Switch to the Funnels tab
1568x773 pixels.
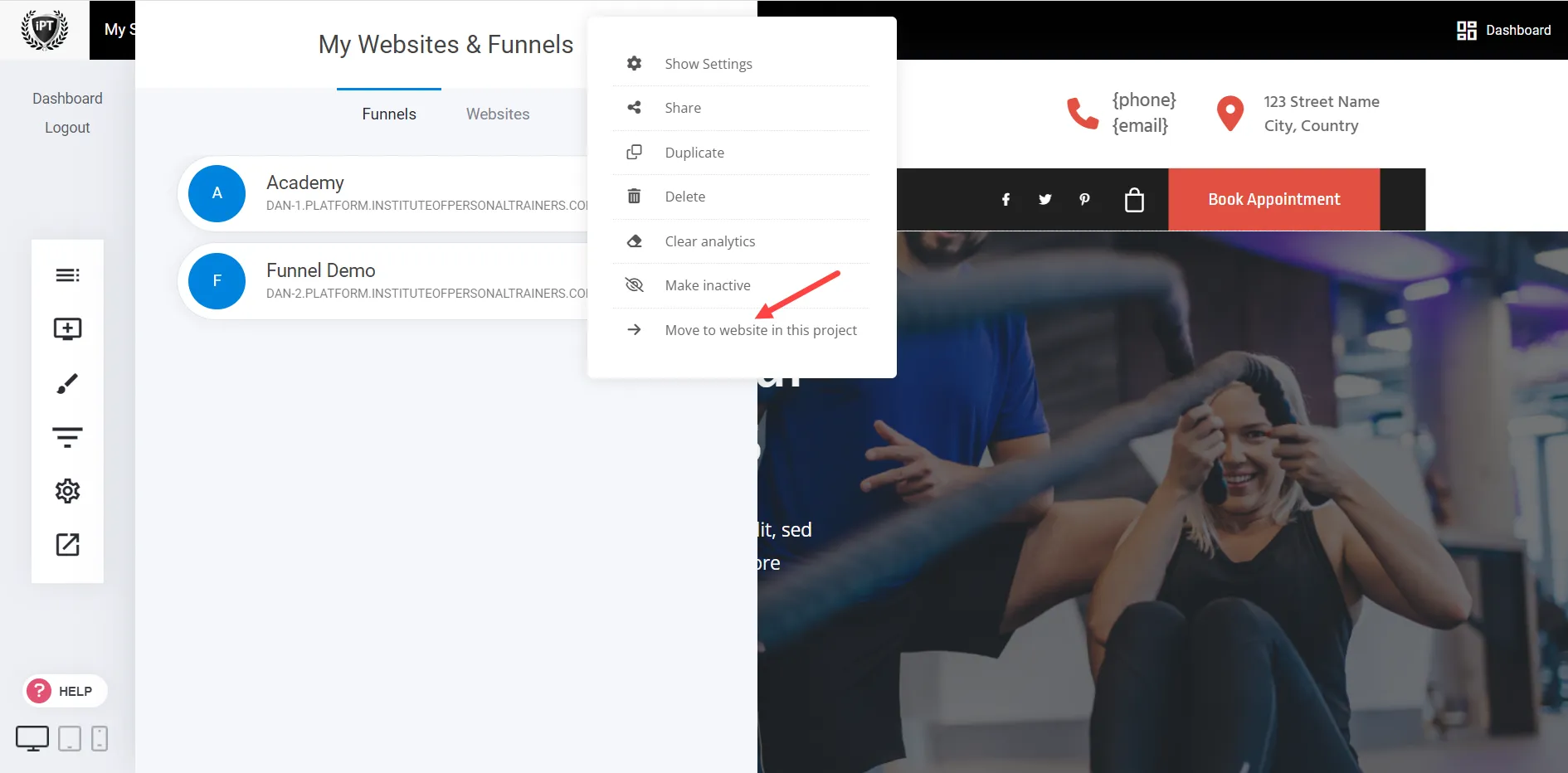click(389, 114)
